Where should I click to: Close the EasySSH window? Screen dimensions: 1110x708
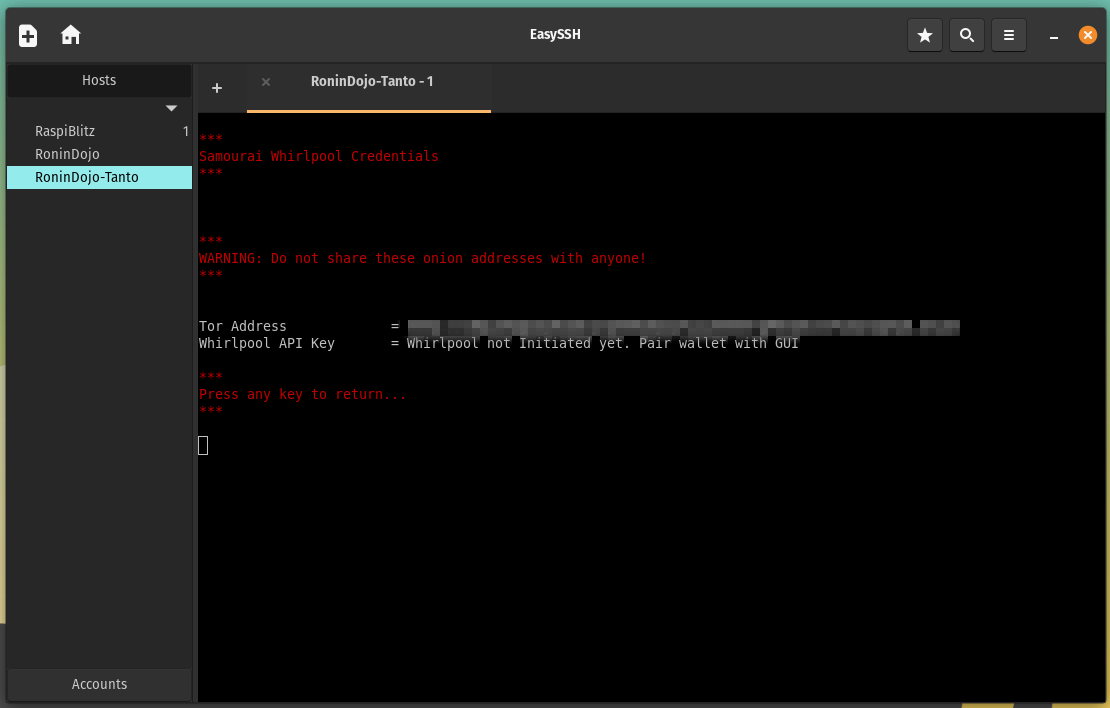[x=1087, y=35]
